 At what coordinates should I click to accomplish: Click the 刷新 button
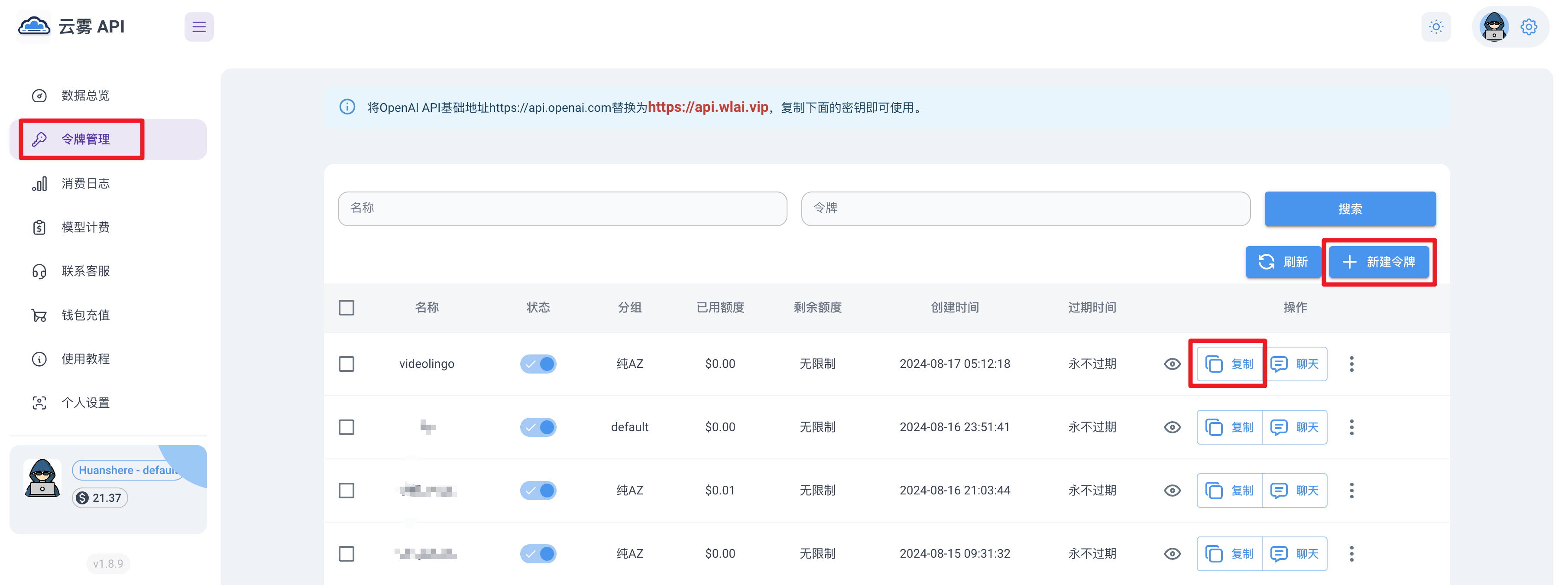1283,262
